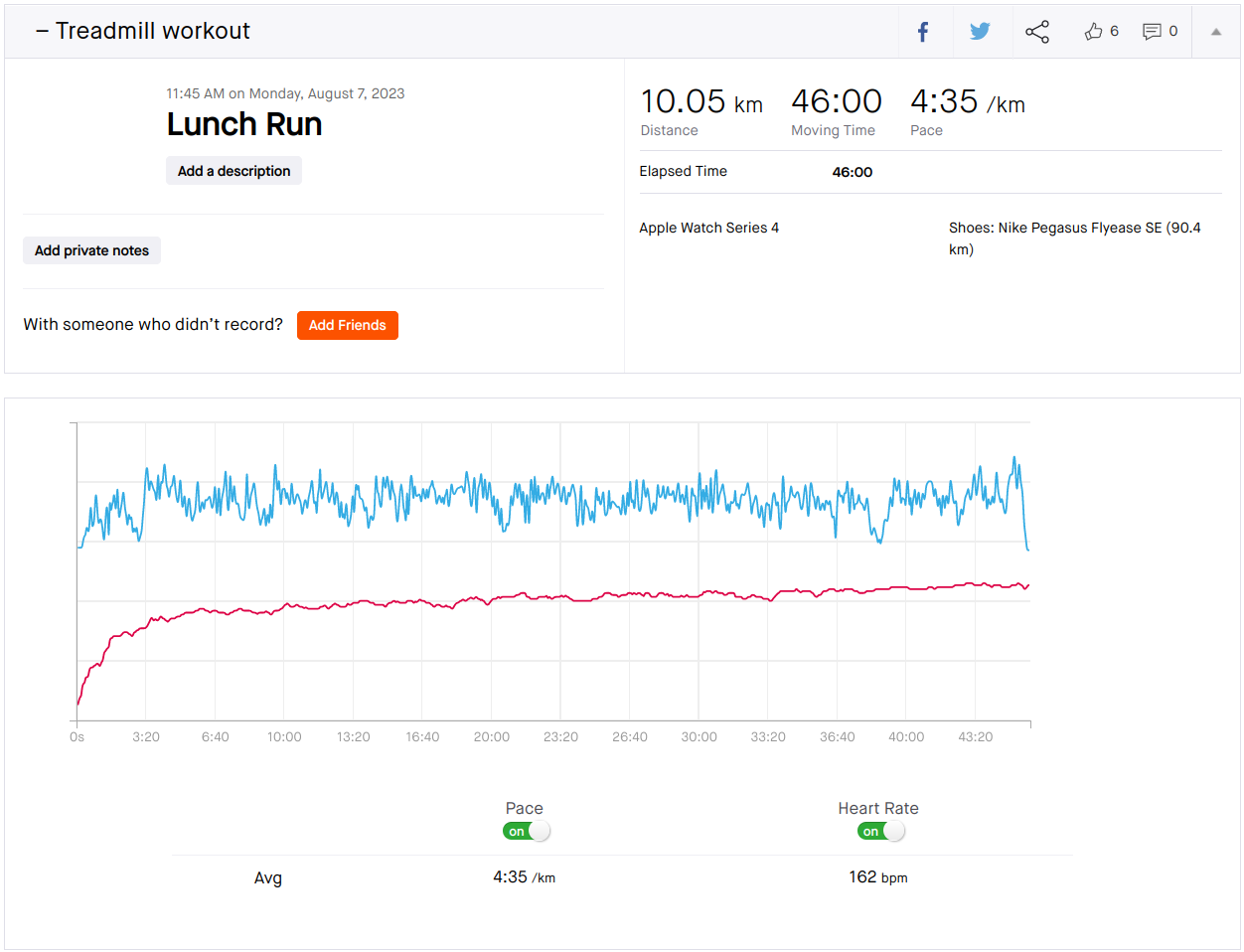The image size is (1244, 952).
Task: Share workout on Facebook
Action: tap(923, 32)
